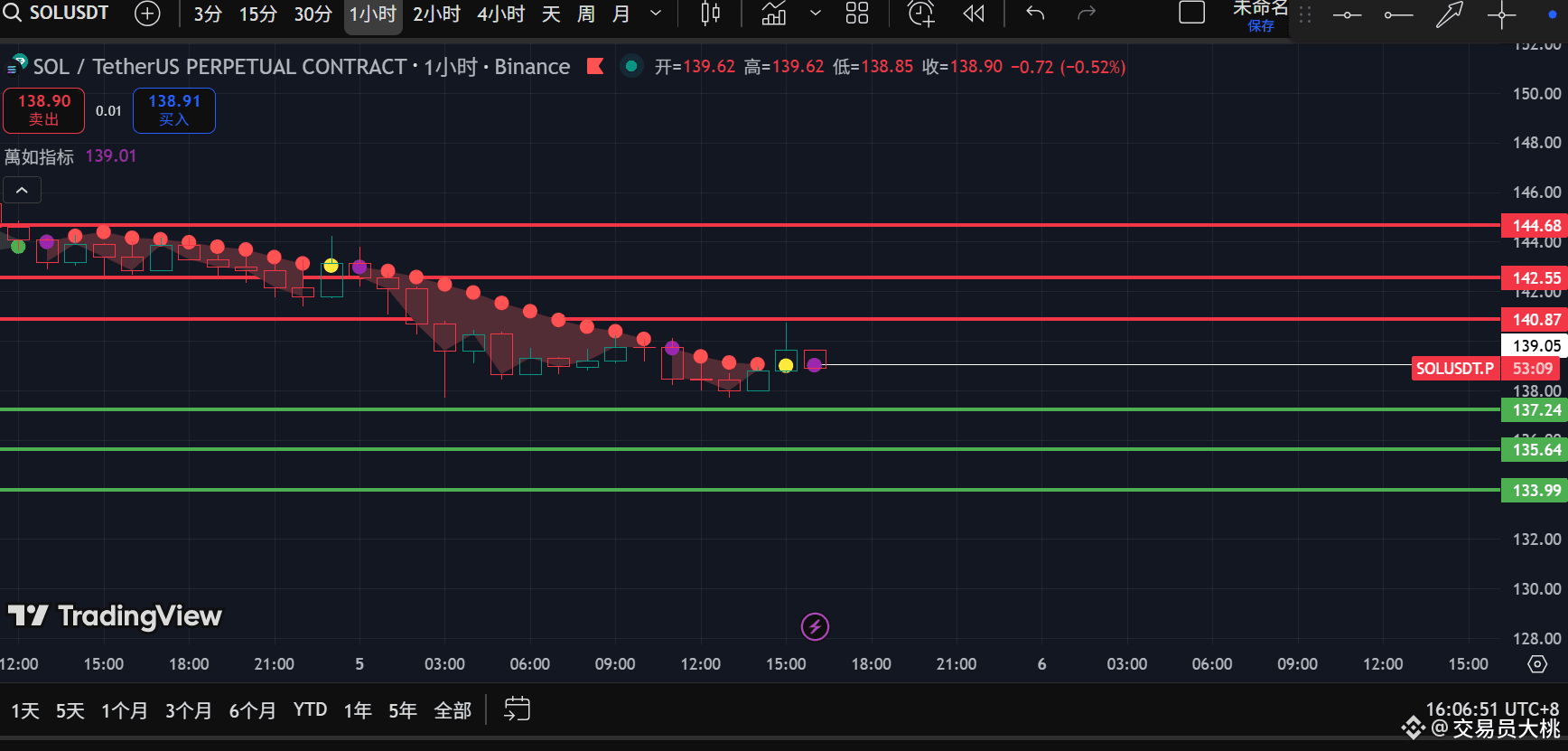Select the 1小时 timeframe
The image size is (1568, 751).
click(373, 14)
